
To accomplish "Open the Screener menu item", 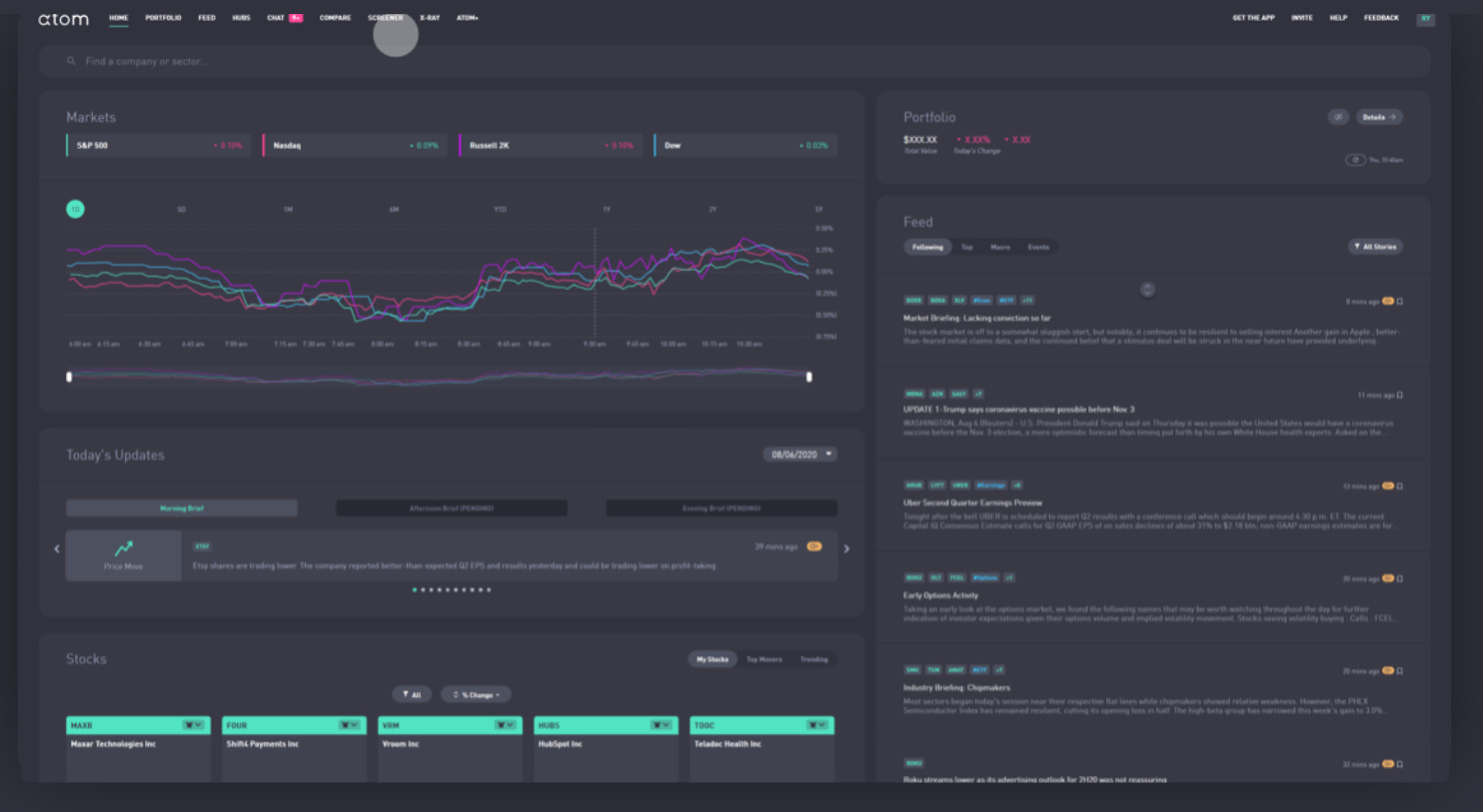I will coord(385,18).
